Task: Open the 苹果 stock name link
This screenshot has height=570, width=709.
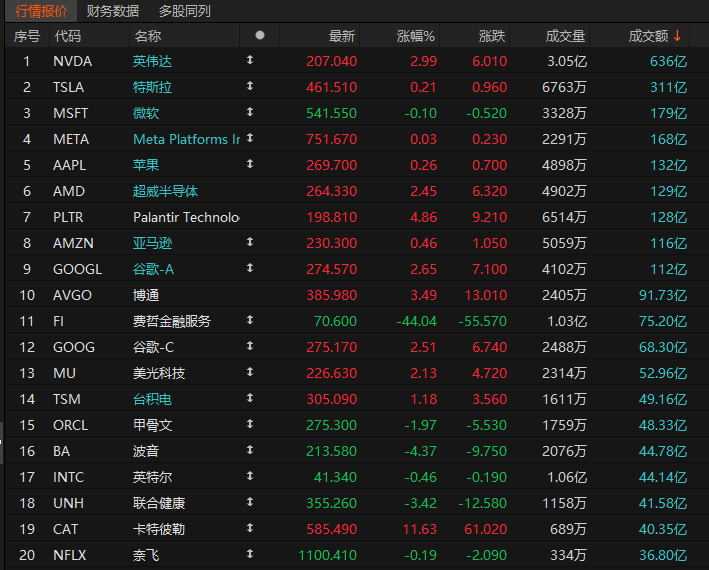Action: tap(146, 165)
